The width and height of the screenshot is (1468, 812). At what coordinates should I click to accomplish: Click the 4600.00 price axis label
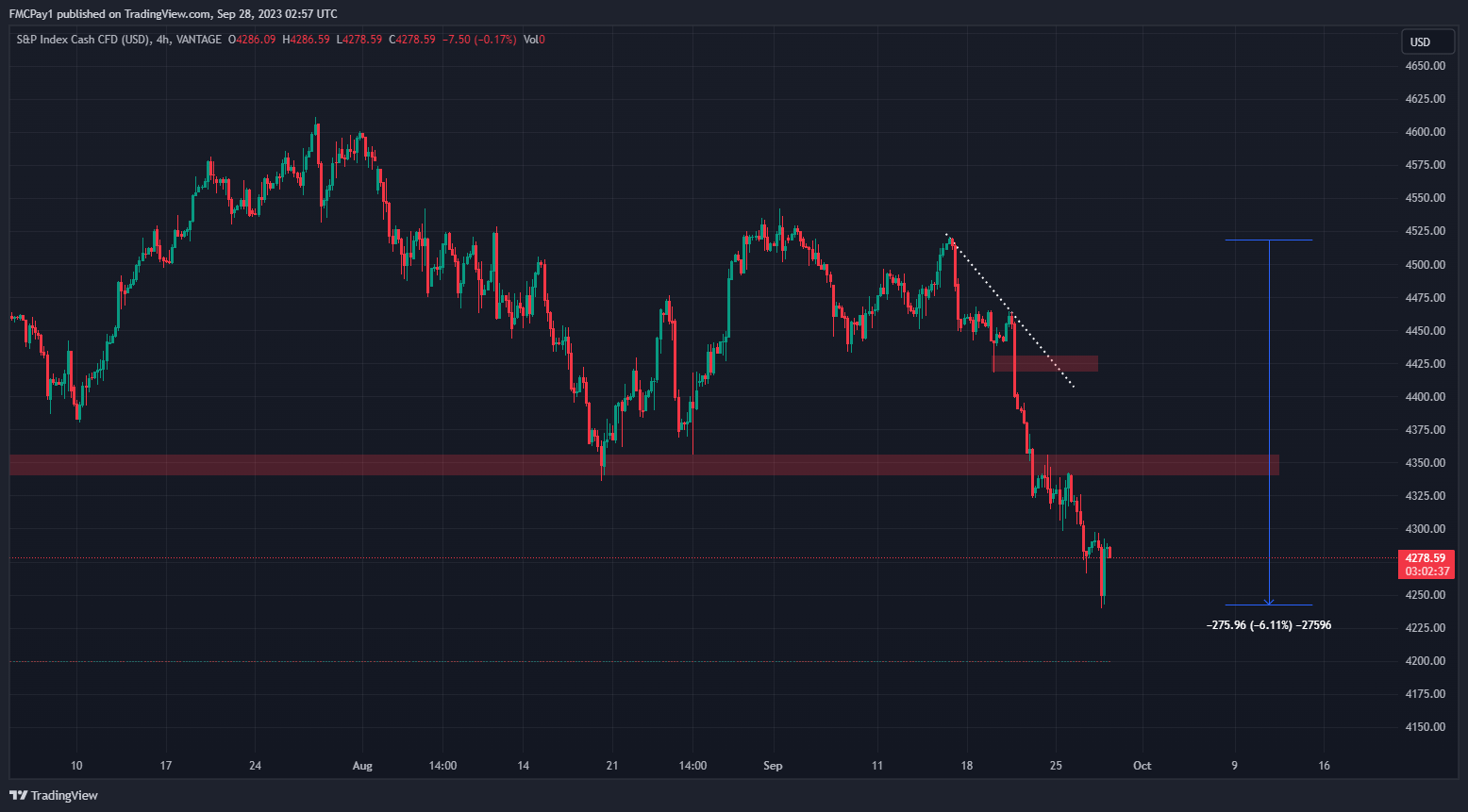pyautogui.click(x=1425, y=132)
